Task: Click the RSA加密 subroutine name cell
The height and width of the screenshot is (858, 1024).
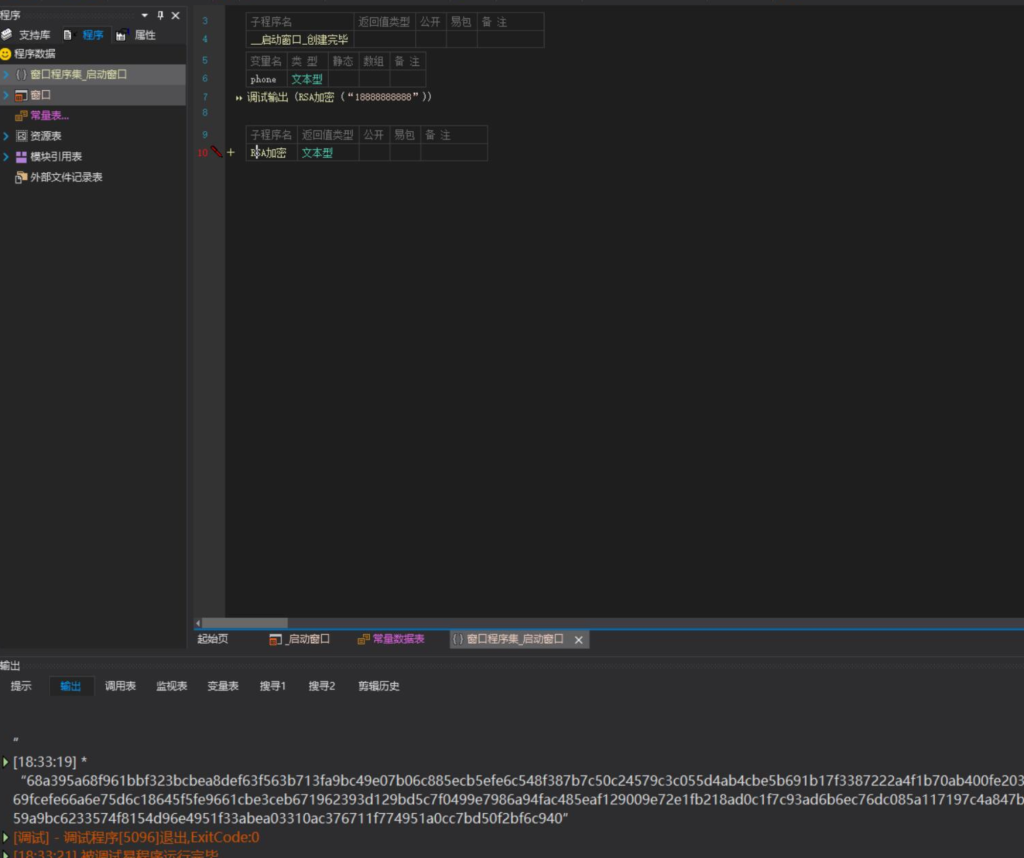Action: [x=271, y=153]
